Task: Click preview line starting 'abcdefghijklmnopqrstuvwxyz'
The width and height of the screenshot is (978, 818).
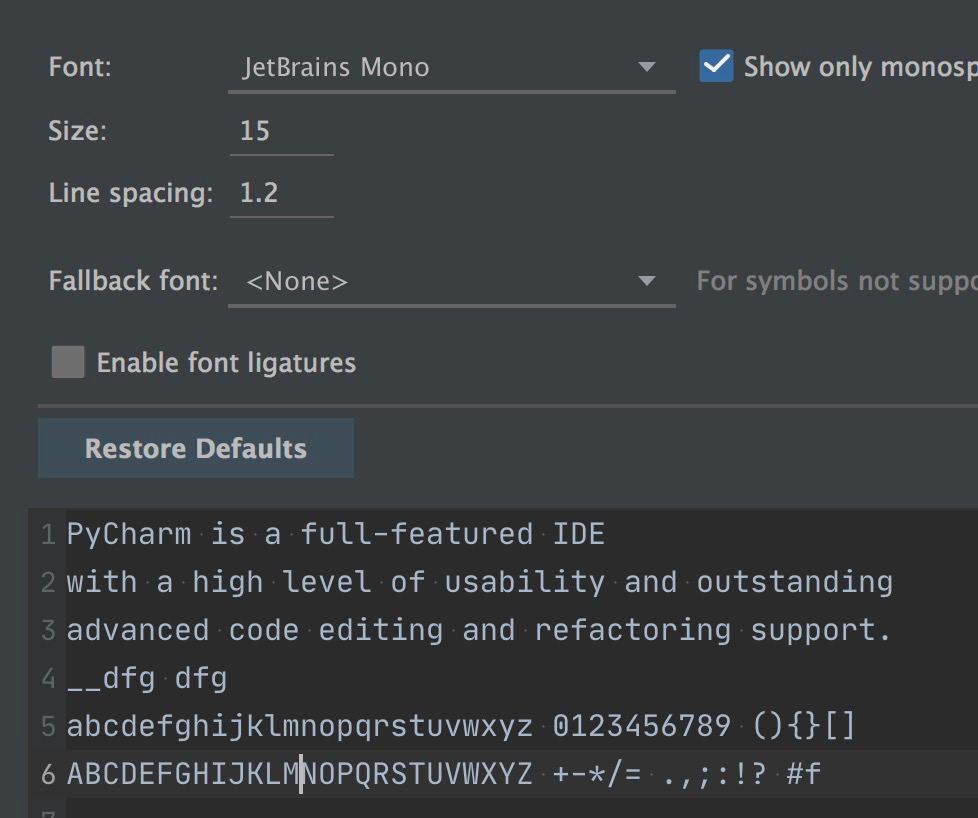Action: click(x=460, y=726)
